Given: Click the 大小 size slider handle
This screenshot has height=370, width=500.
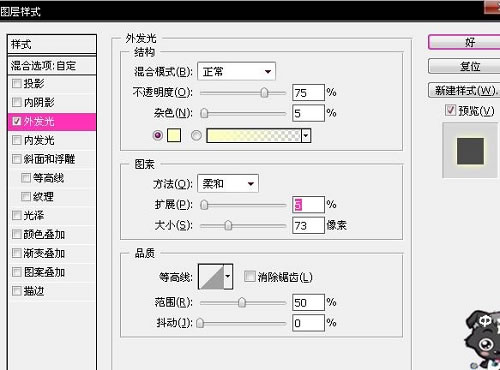Looking at the screenshot, I should [x=228, y=225].
